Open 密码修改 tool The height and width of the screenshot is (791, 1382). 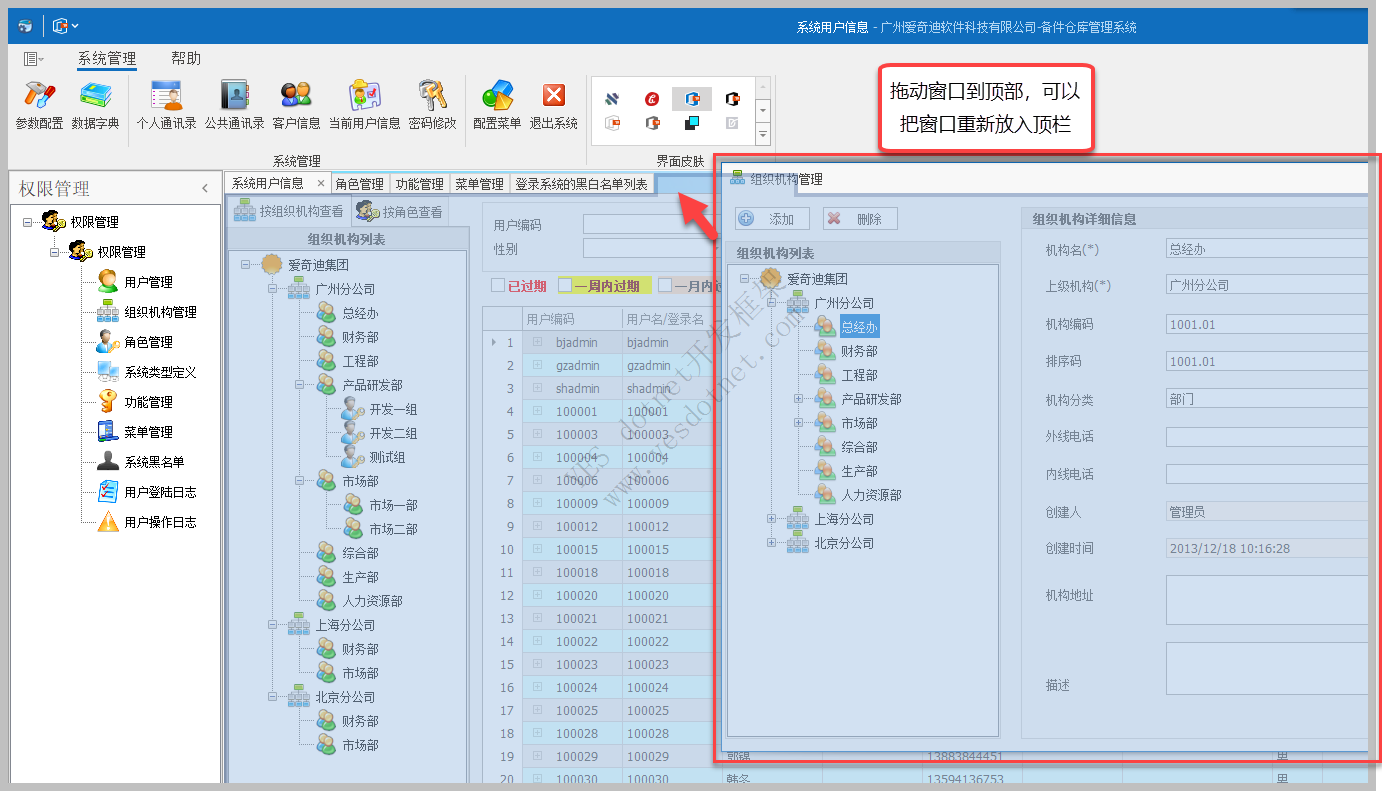[432, 105]
